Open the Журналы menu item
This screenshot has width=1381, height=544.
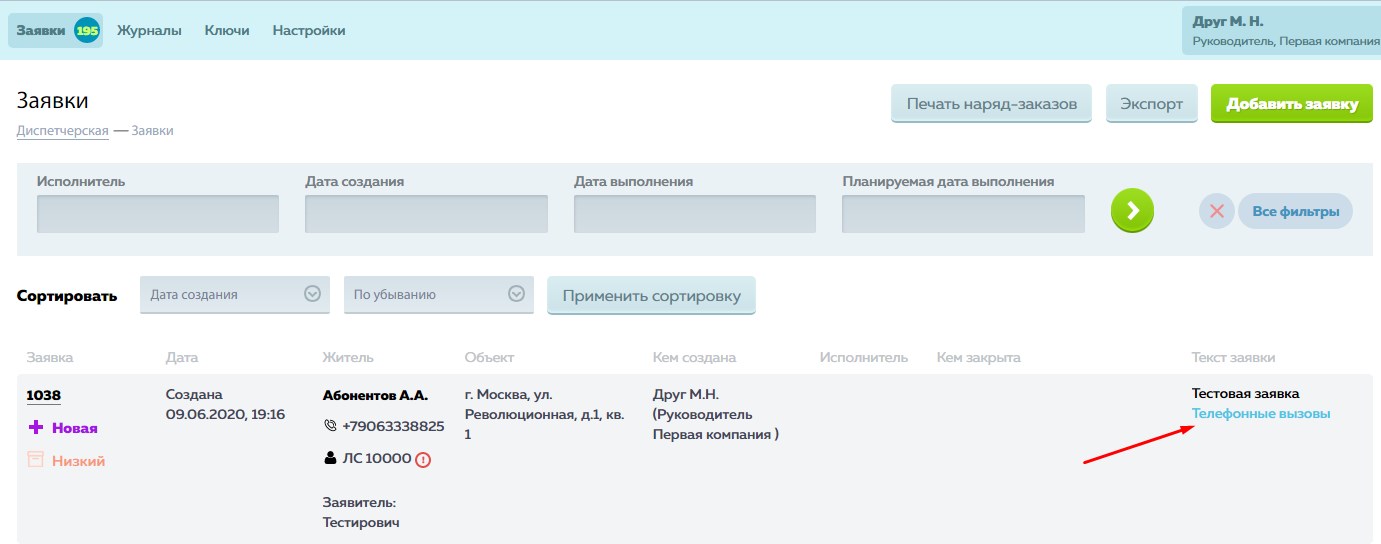click(149, 31)
